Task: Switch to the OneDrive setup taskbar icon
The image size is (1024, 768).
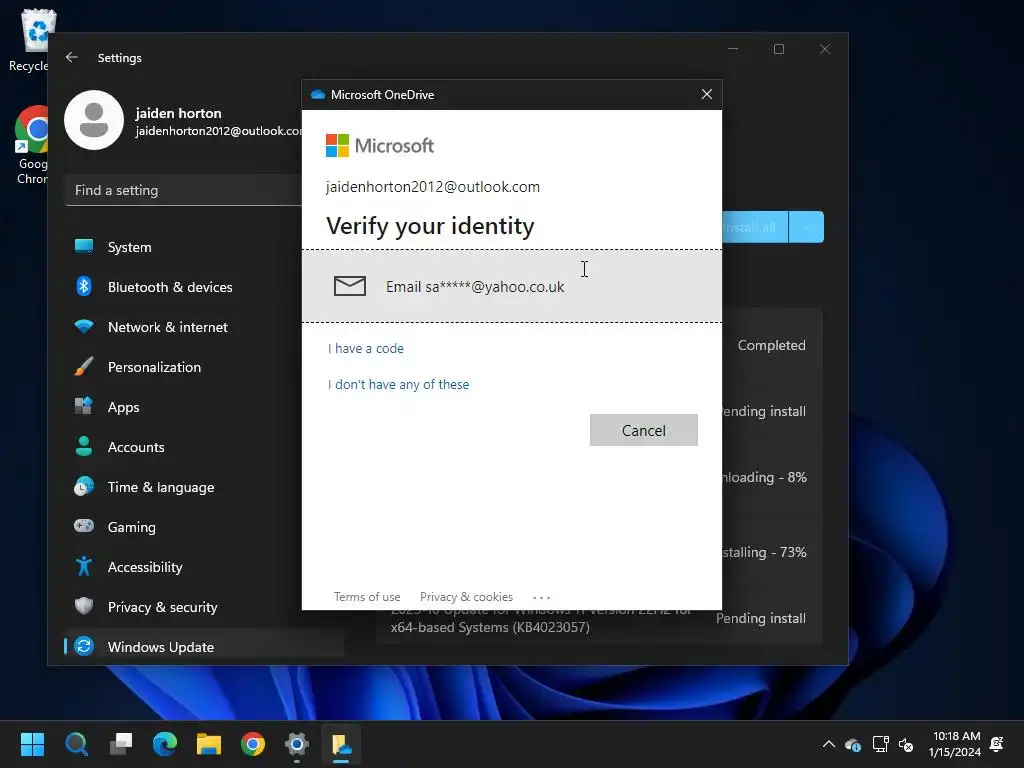Action: pos(341,744)
